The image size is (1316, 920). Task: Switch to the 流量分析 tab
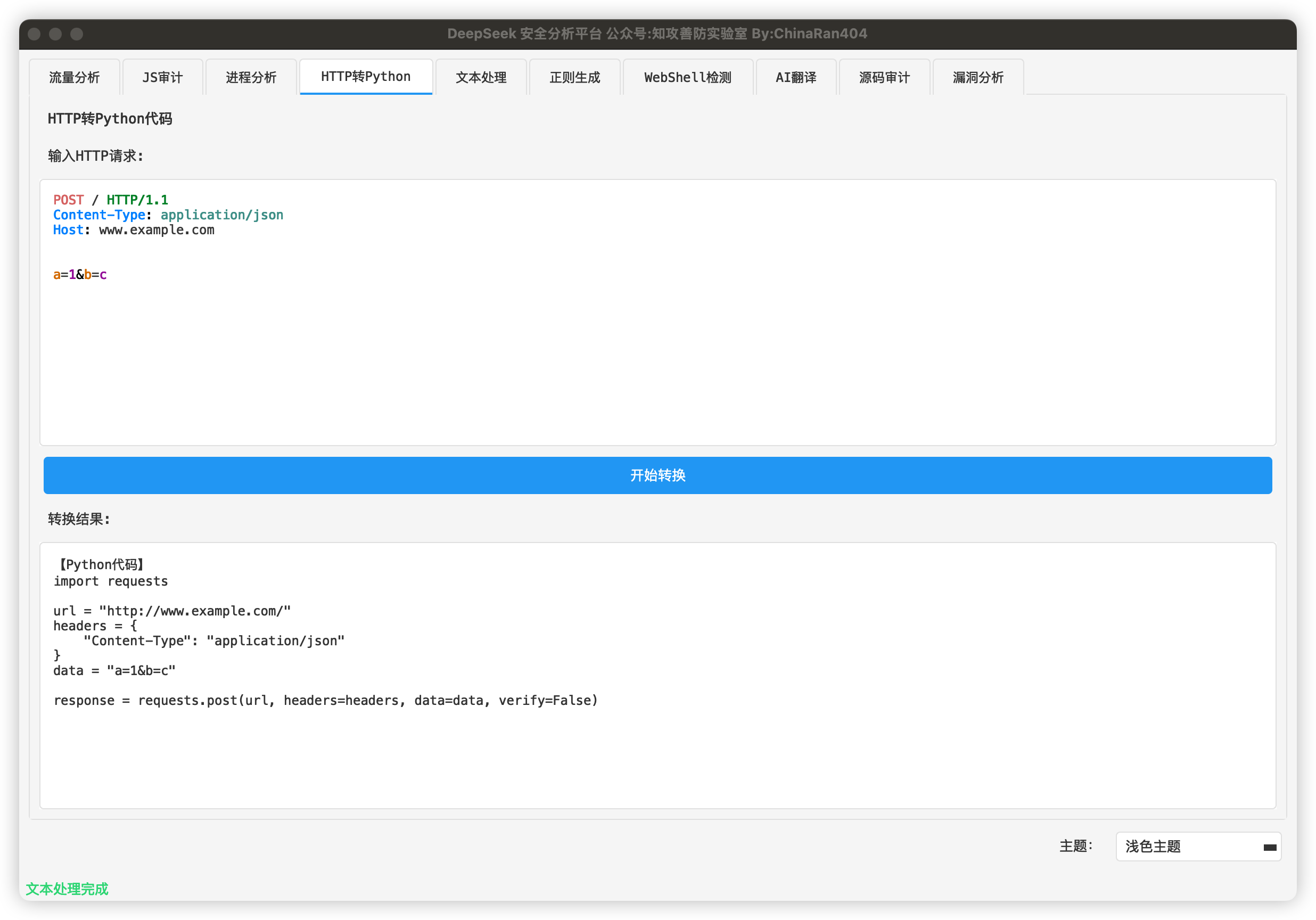75,77
